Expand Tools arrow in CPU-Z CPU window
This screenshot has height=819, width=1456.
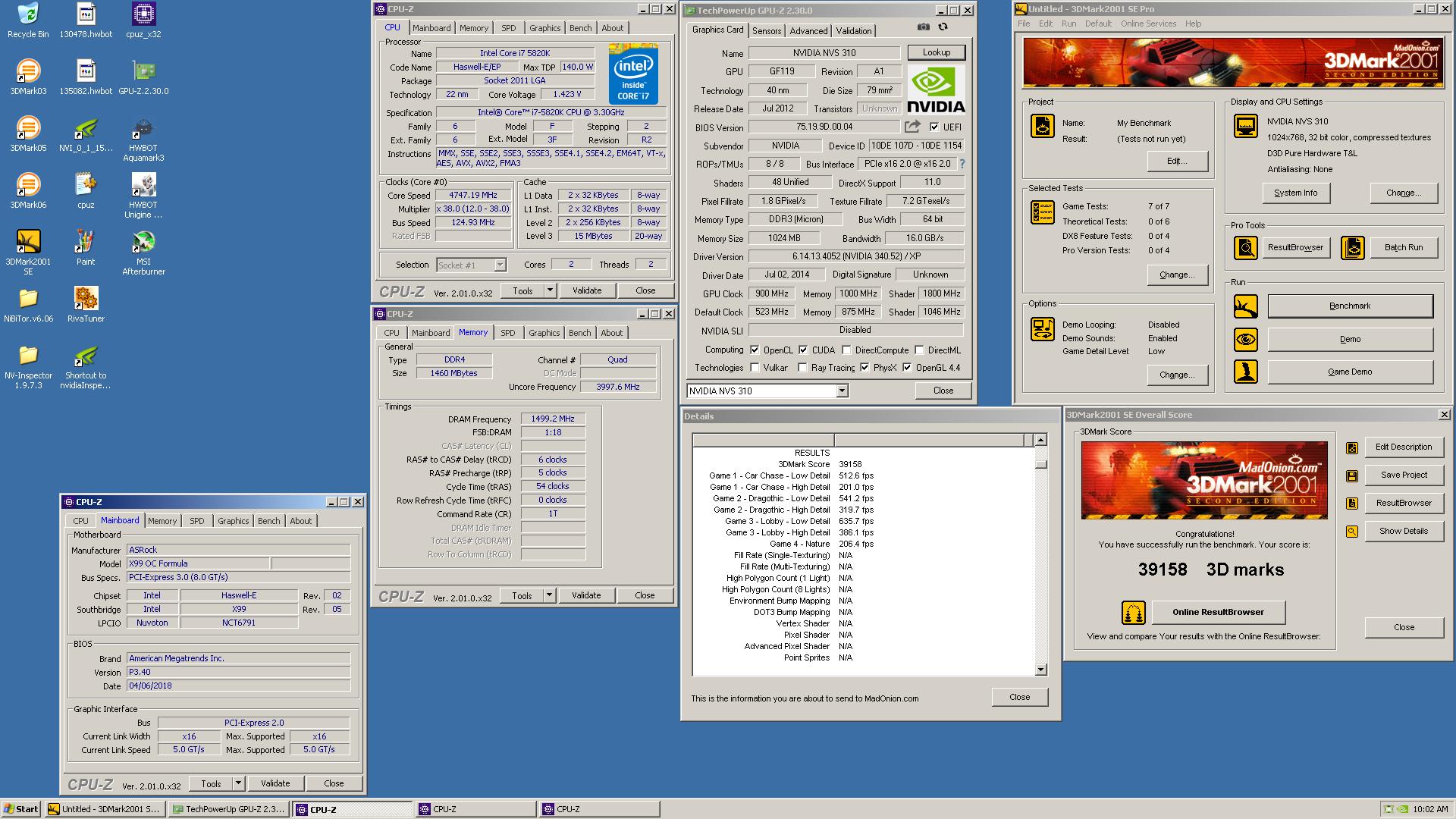(551, 290)
